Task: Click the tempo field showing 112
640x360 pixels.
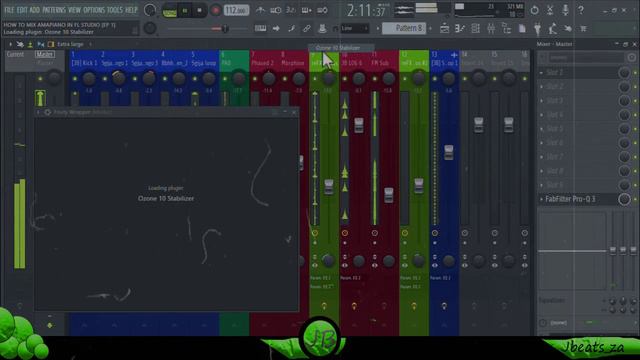Action: tap(236, 11)
